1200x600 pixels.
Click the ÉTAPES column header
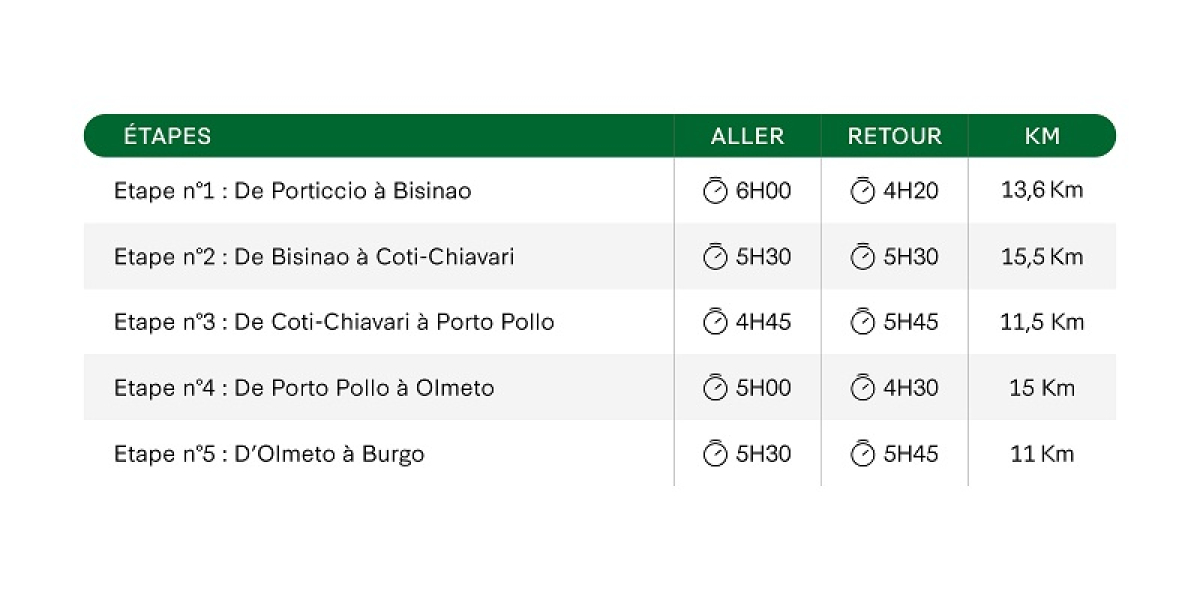point(167,136)
